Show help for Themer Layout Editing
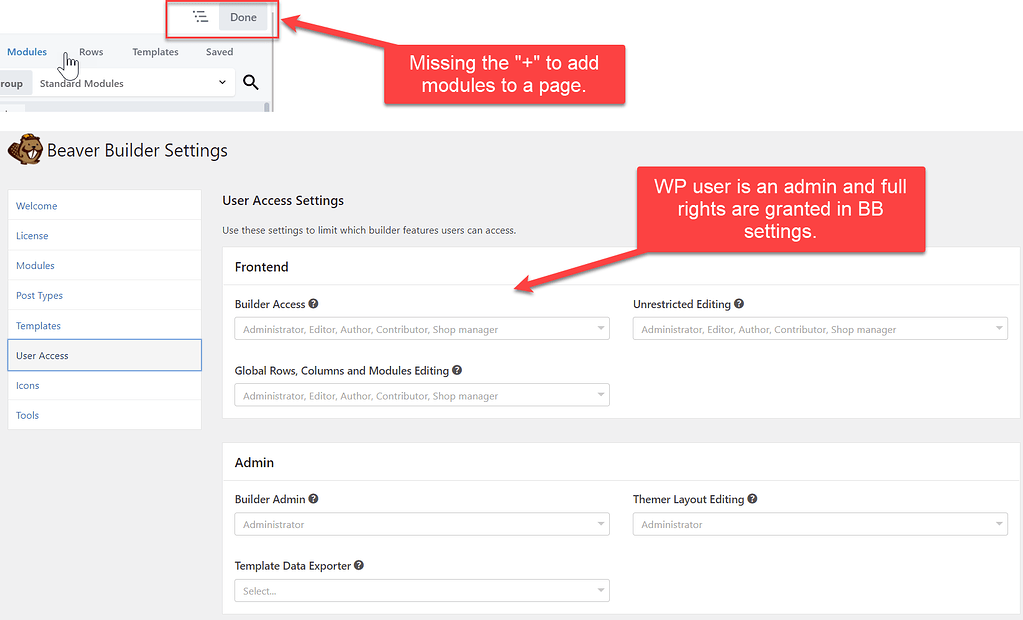Image resolution: width=1023 pixels, height=620 pixels. 752,499
